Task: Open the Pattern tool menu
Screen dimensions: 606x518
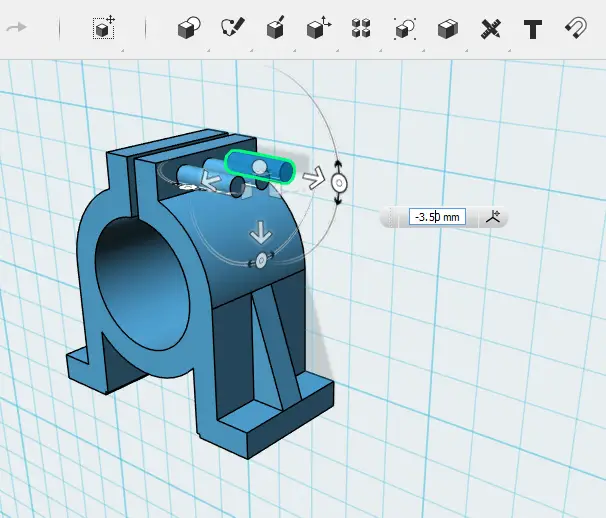Action: (x=361, y=28)
